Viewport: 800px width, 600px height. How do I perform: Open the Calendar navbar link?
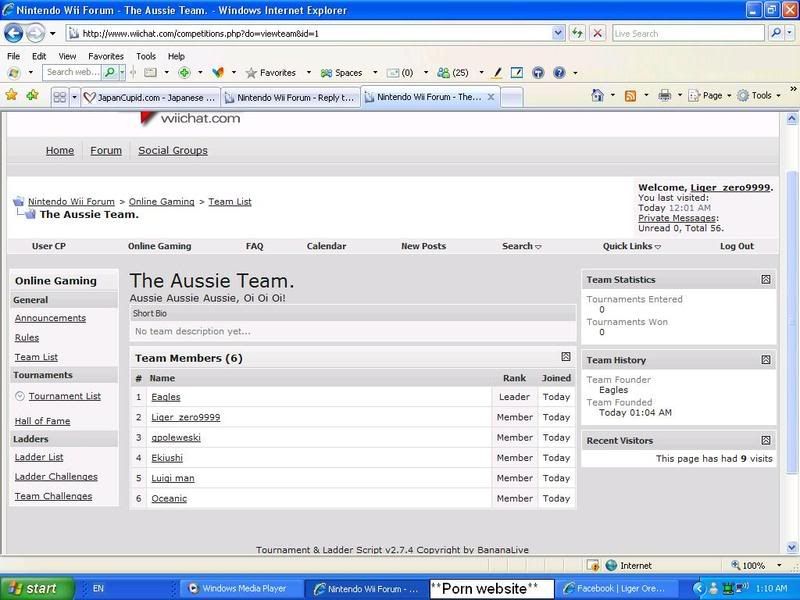(x=326, y=246)
